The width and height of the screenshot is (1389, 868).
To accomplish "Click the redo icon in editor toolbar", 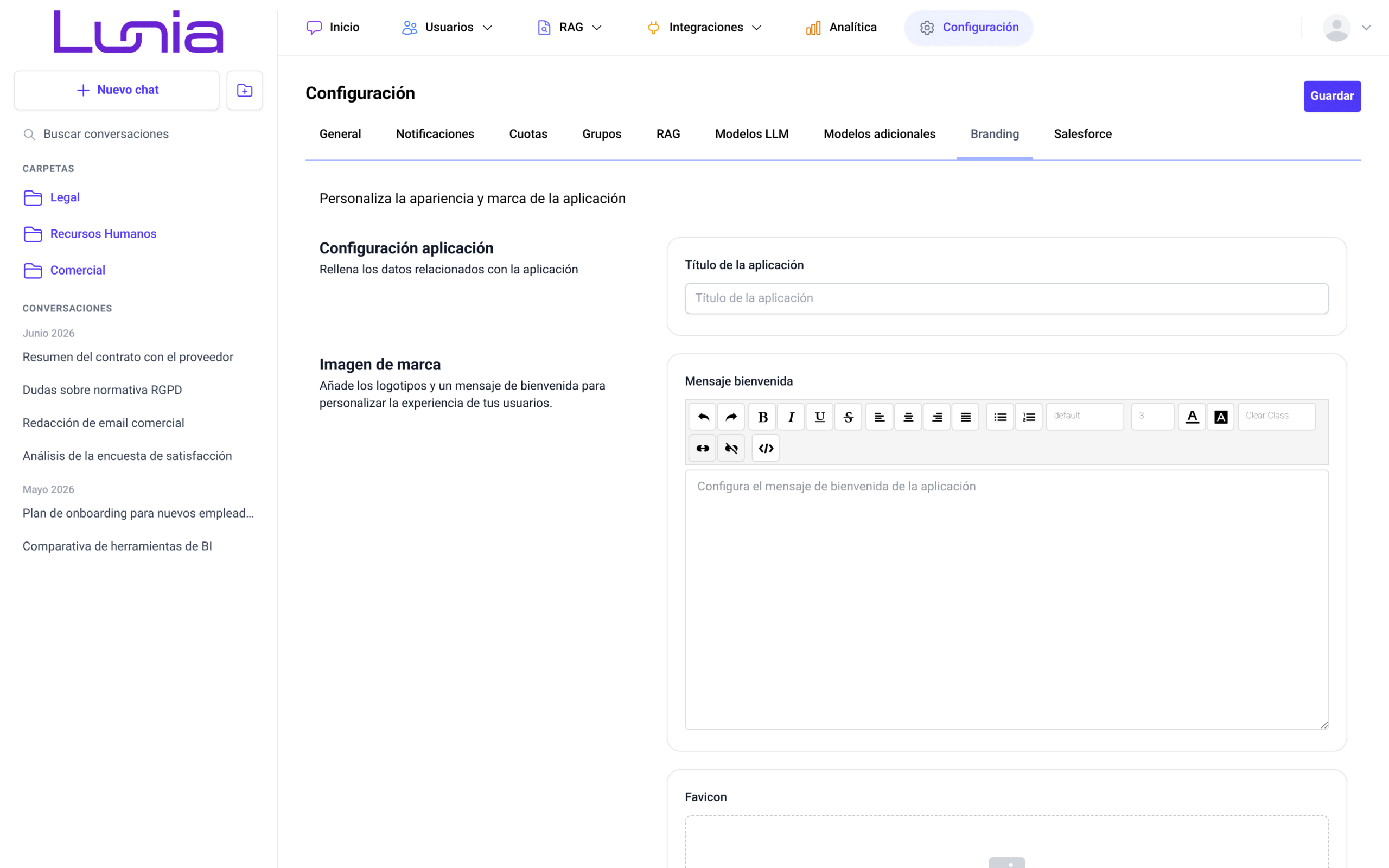I will [x=731, y=417].
